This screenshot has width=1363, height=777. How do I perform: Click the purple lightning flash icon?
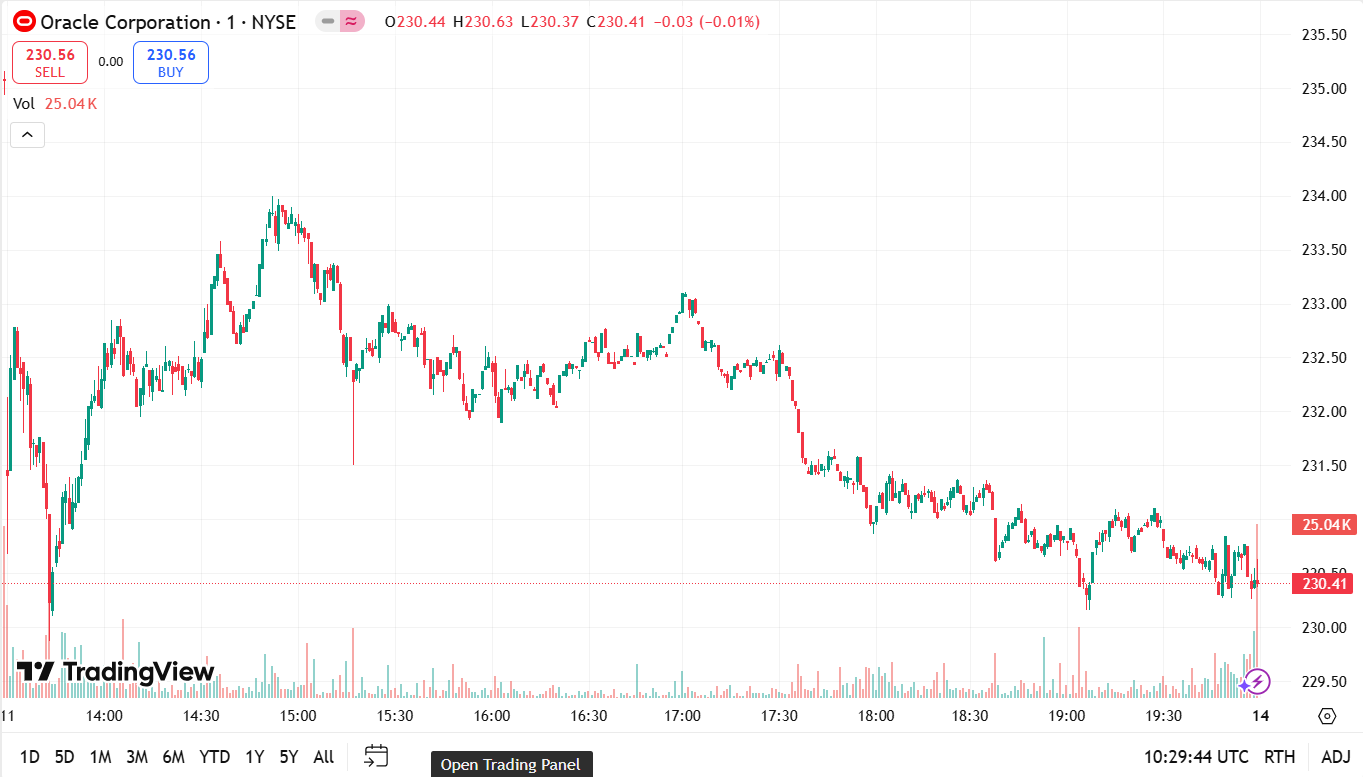coord(1256,682)
